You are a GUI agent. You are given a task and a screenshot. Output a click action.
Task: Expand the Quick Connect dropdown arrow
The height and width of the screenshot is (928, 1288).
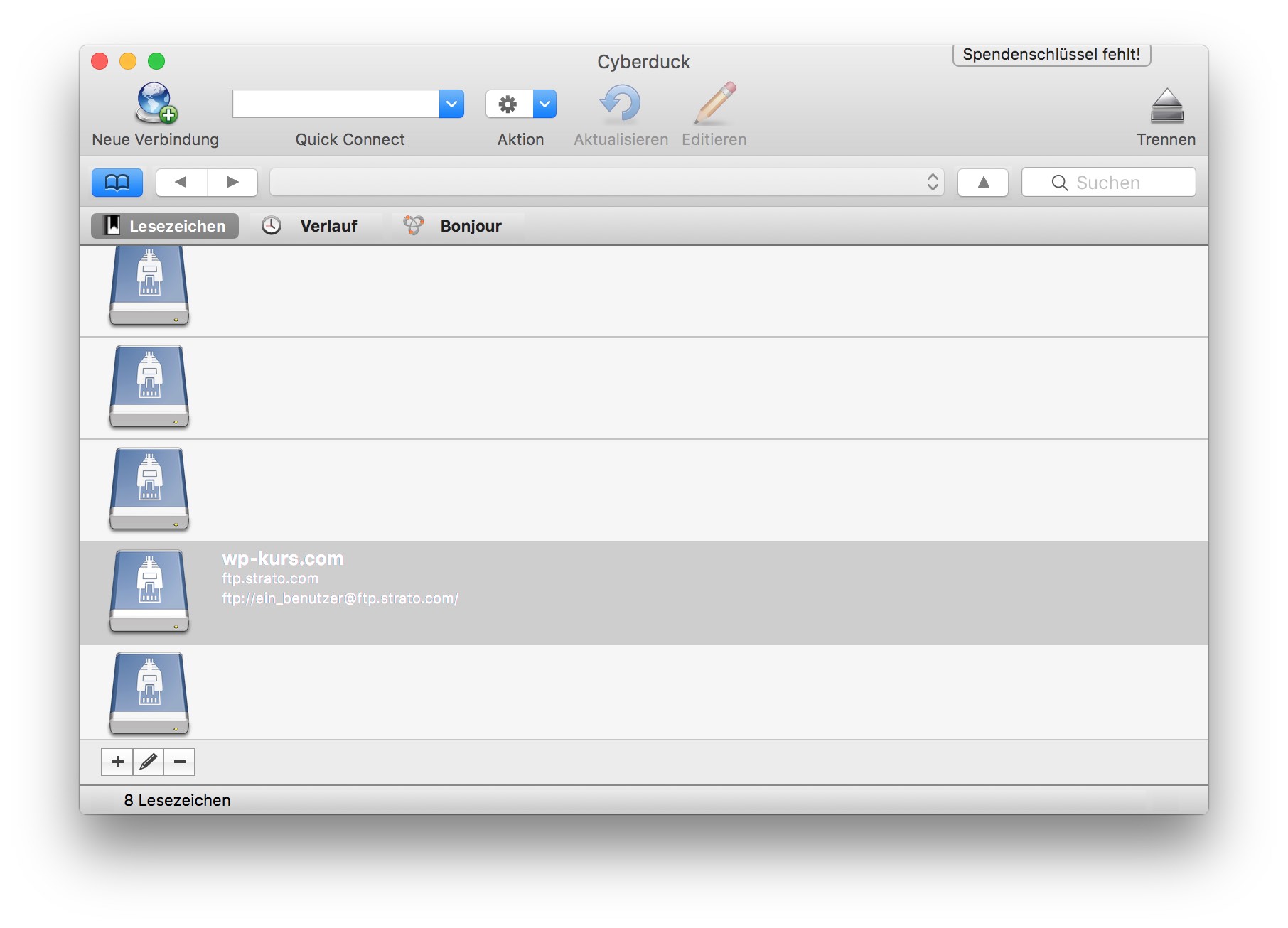[x=451, y=104]
